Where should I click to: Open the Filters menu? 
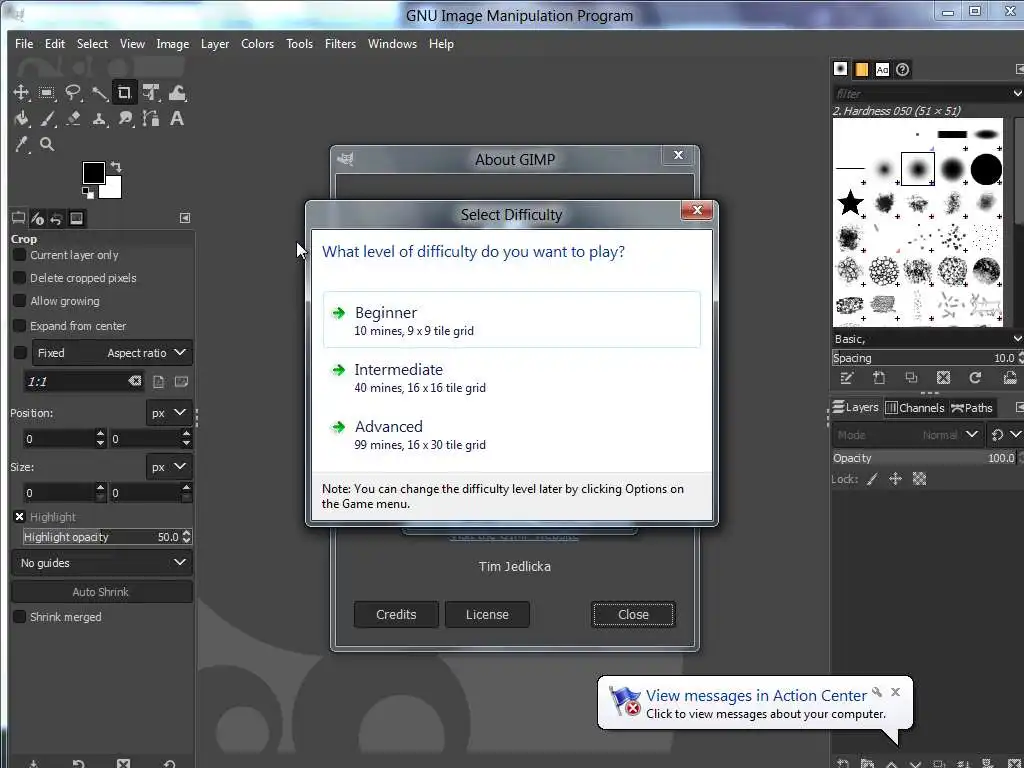pos(340,44)
